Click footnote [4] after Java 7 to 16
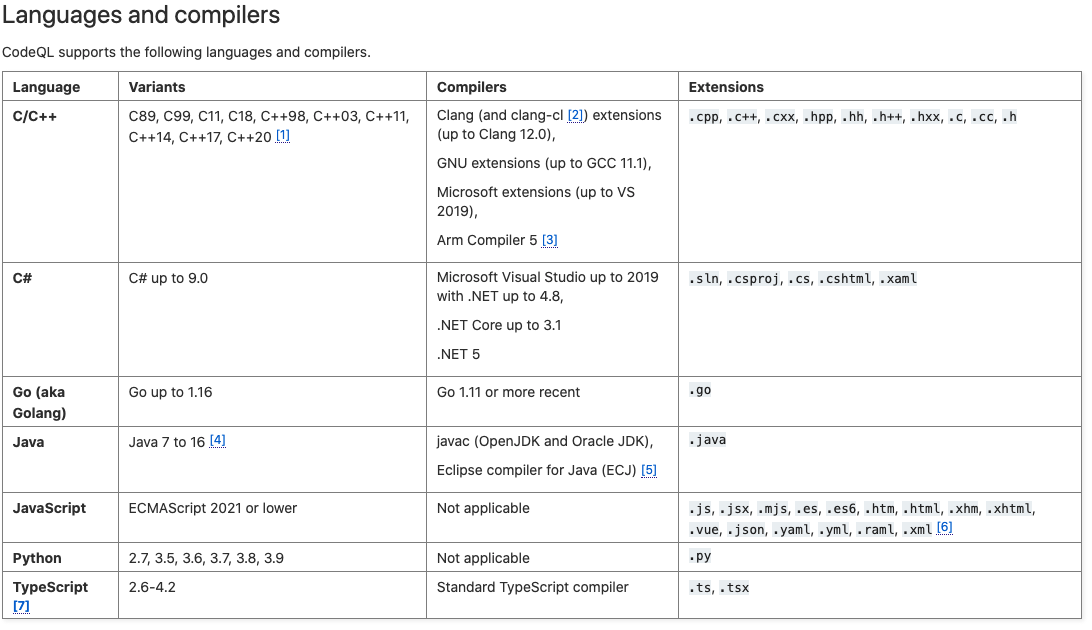This screenshot has height=630, width=1092. coord(217,440)
